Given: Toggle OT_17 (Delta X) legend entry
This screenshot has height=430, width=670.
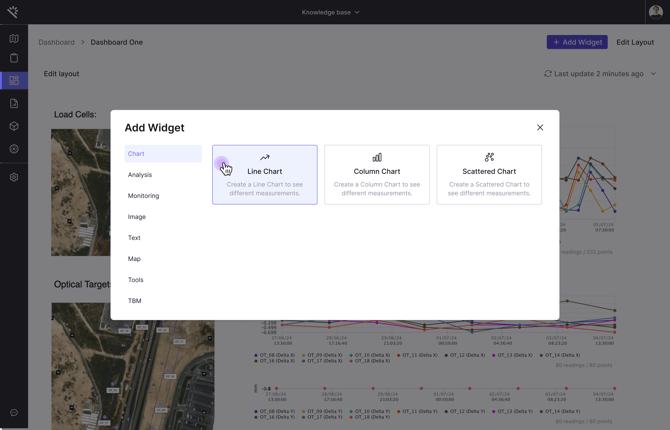Looking at the screenshot, I should tap(322, 361).
